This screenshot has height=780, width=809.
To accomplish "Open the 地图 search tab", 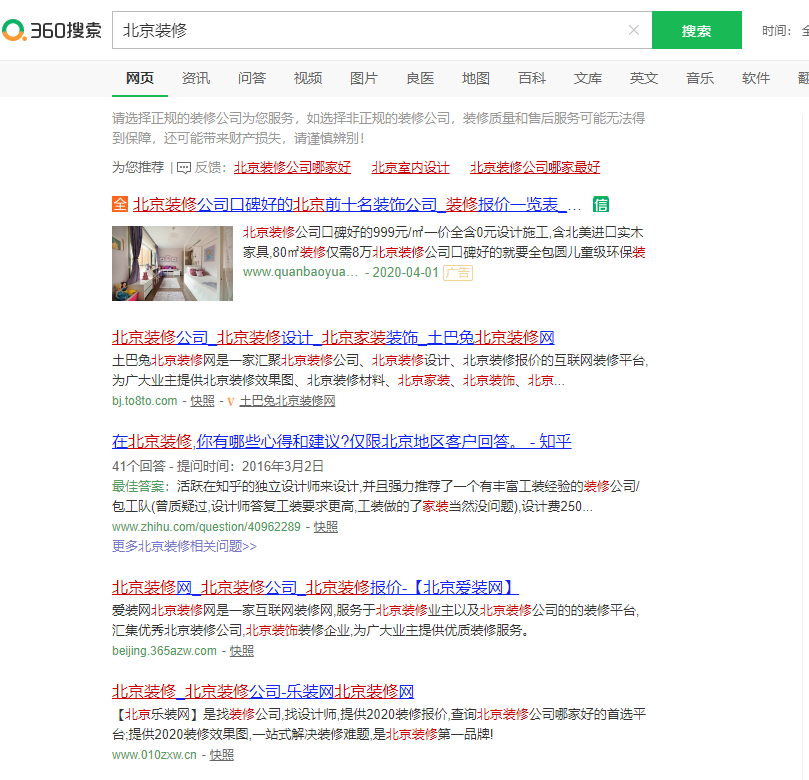I will (x=475, y=77).
